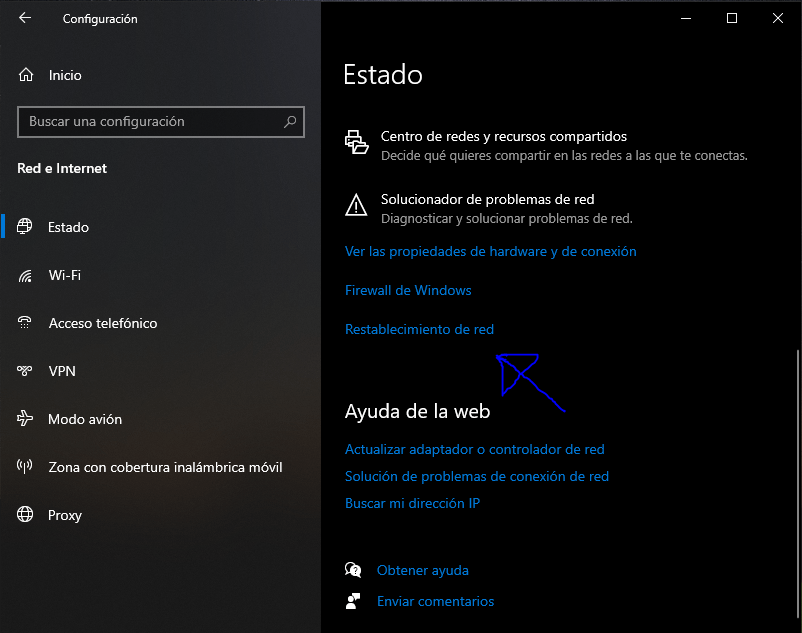Click the Obtener ayuda chat icon
This screenshot has width=802, height=633.
point(353,570)
